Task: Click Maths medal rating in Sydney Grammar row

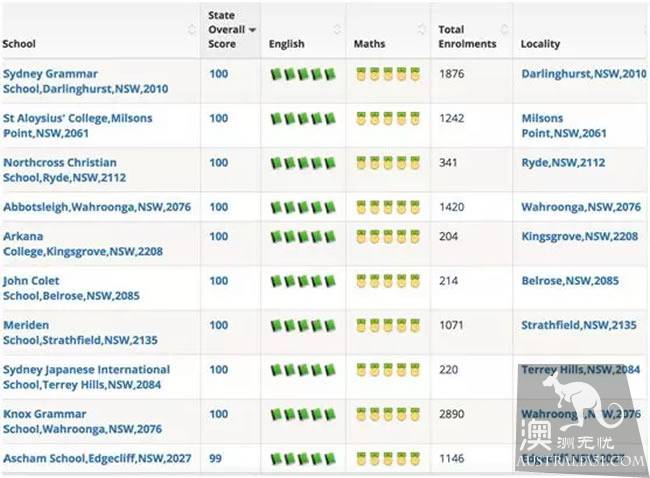Action: 388,74
